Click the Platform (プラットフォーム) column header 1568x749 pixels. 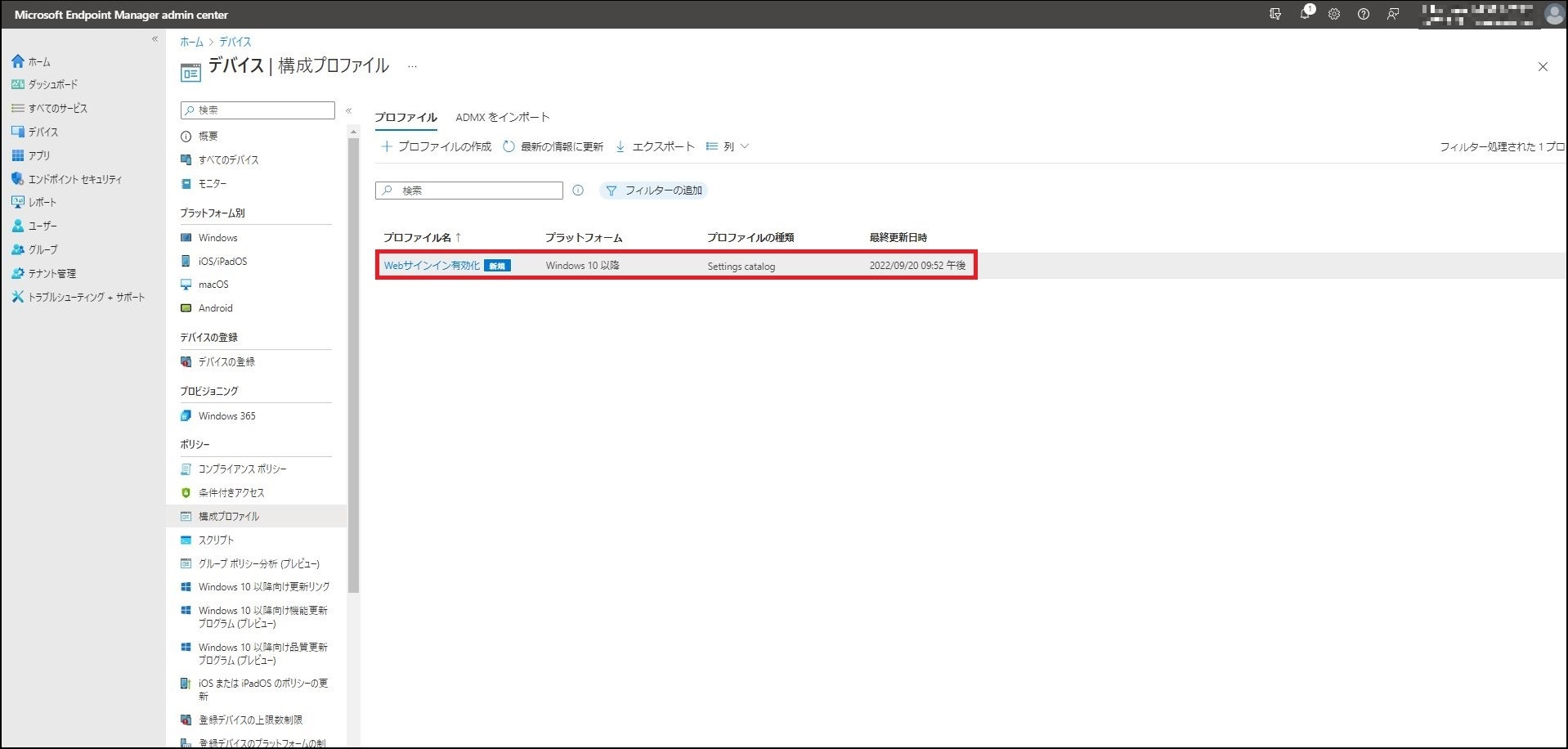click(584, 238)
